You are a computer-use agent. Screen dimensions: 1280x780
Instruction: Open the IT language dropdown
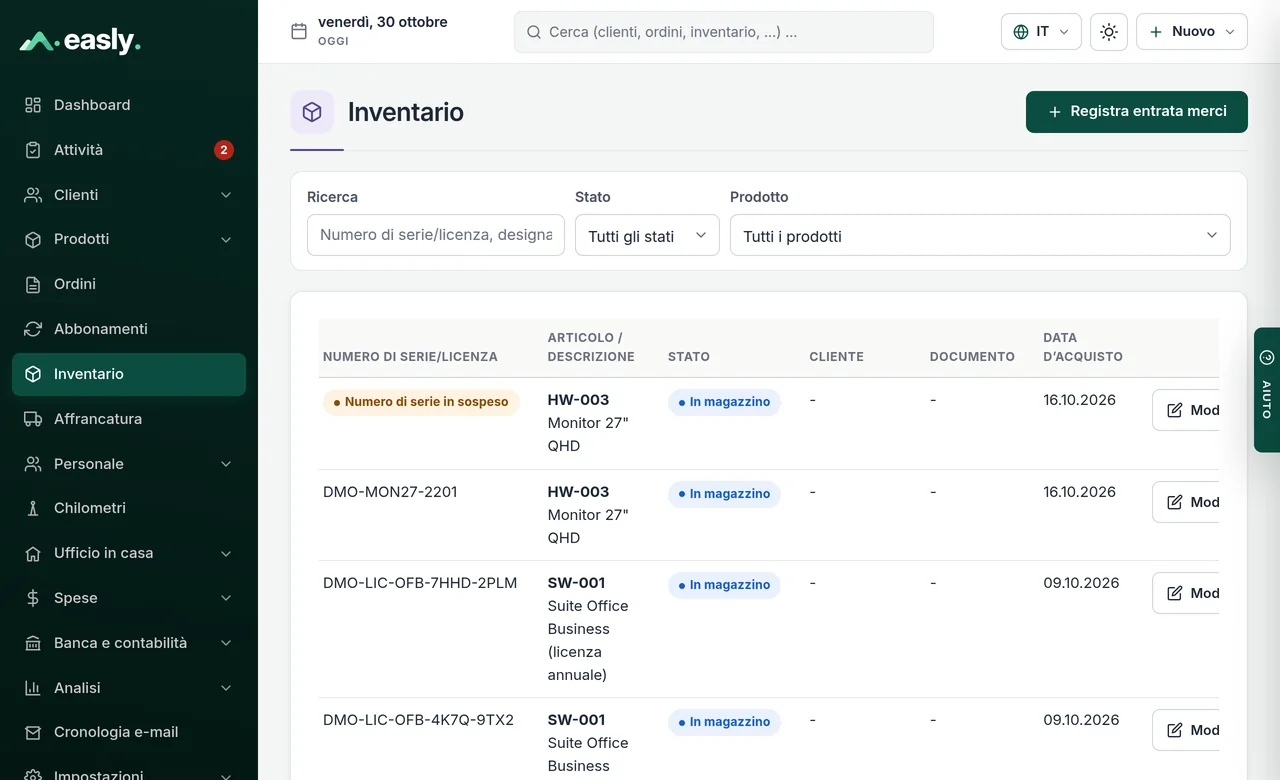1041,32
